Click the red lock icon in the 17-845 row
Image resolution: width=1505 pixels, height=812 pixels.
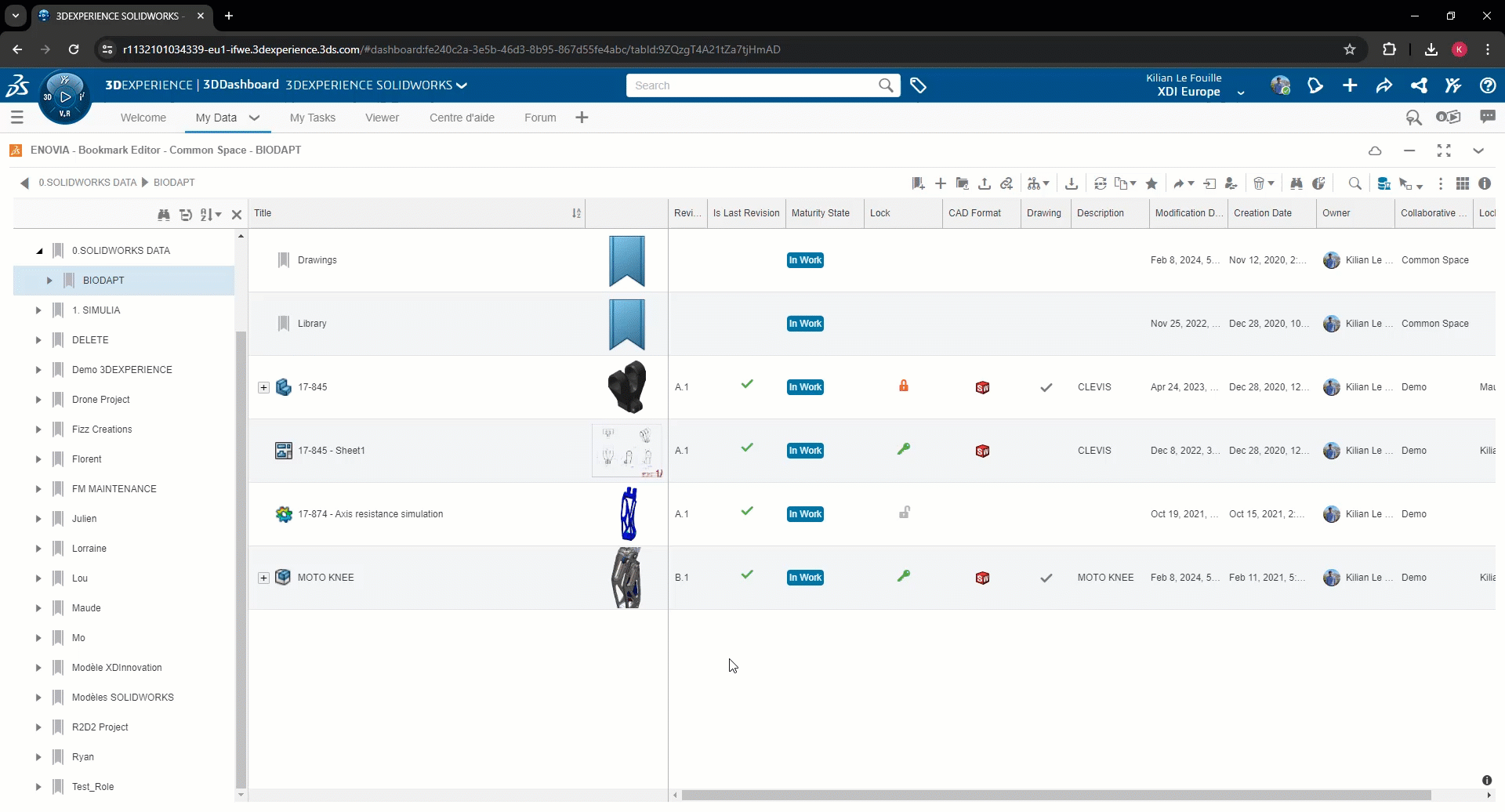pos(904,386)
